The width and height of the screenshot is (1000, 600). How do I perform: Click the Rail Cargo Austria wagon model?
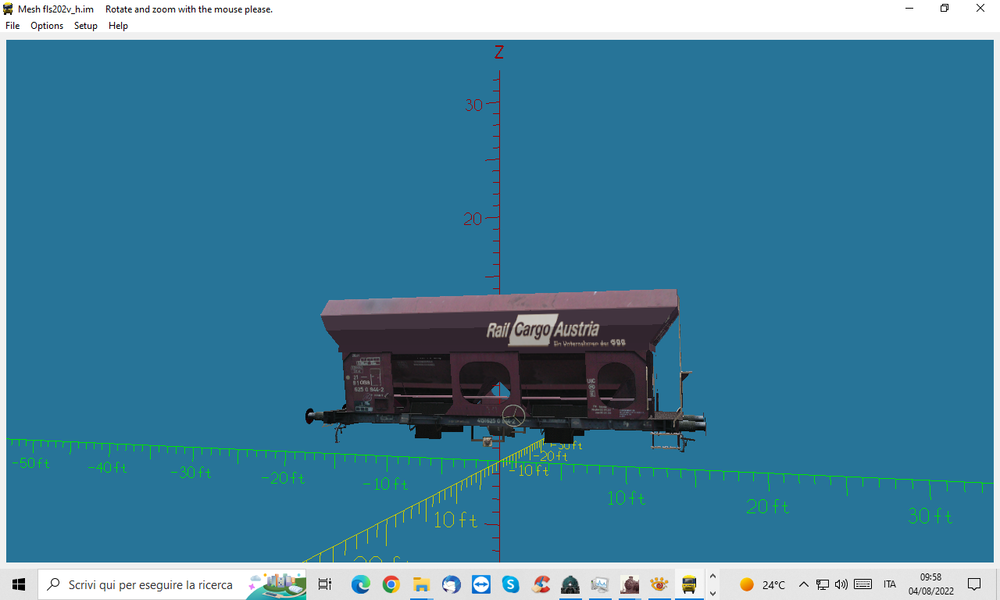click(506, 369)
